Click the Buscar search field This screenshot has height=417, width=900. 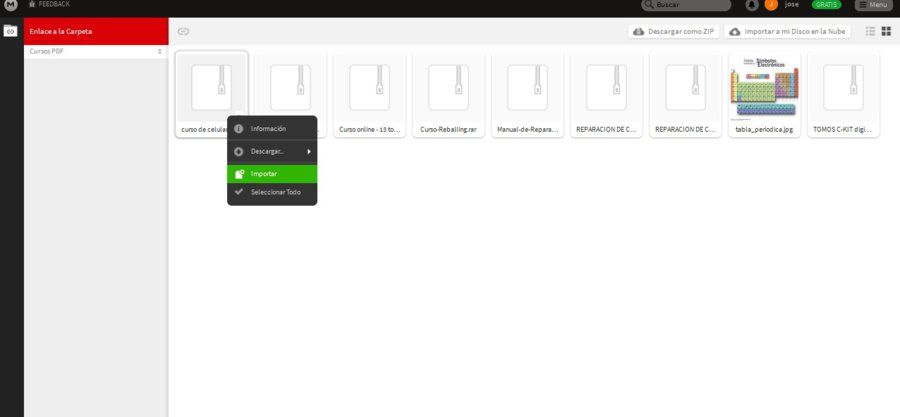[x=686, y=5]
